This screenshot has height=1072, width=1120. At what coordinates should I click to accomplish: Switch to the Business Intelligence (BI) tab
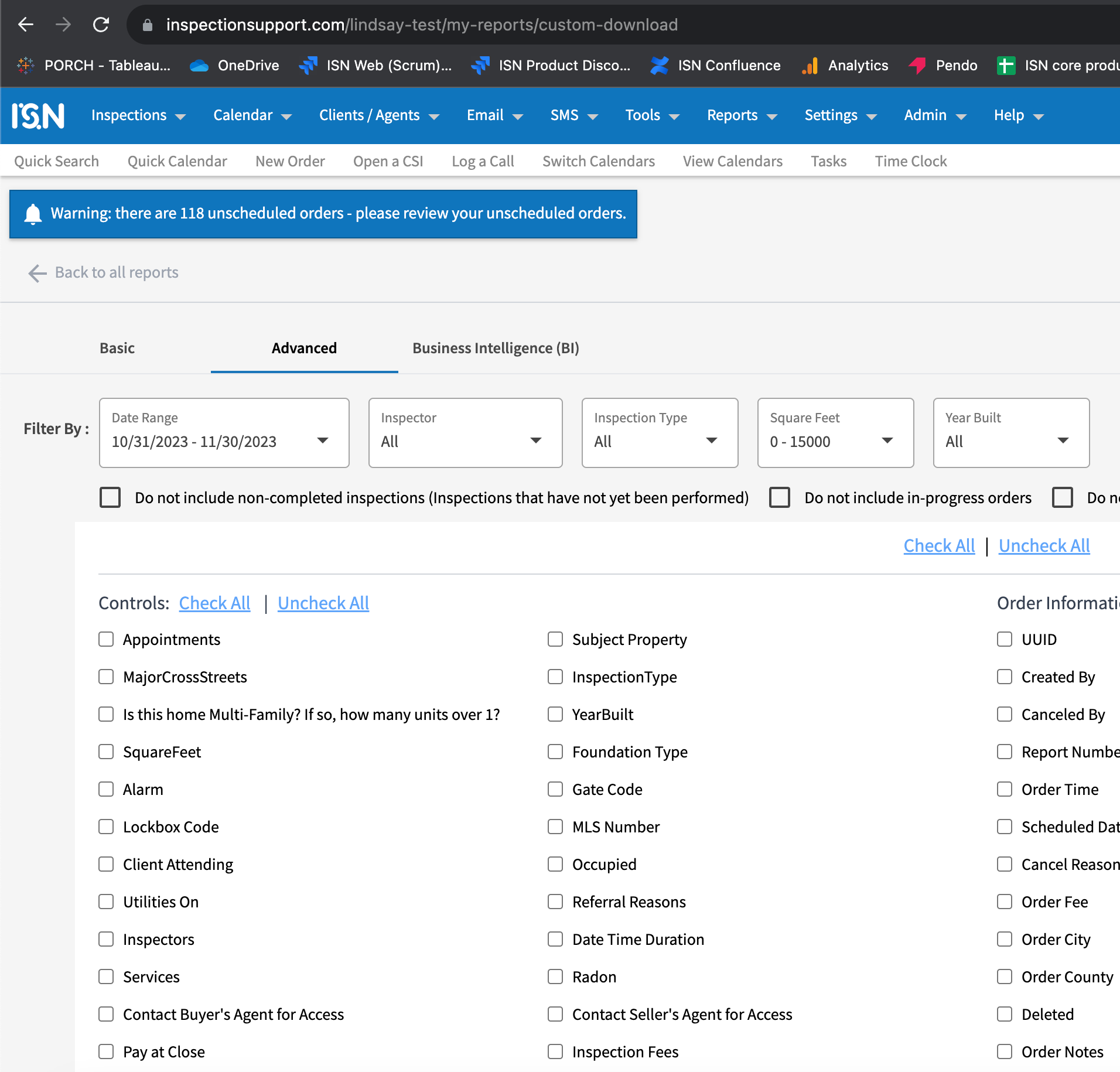(x=496, y=348)
